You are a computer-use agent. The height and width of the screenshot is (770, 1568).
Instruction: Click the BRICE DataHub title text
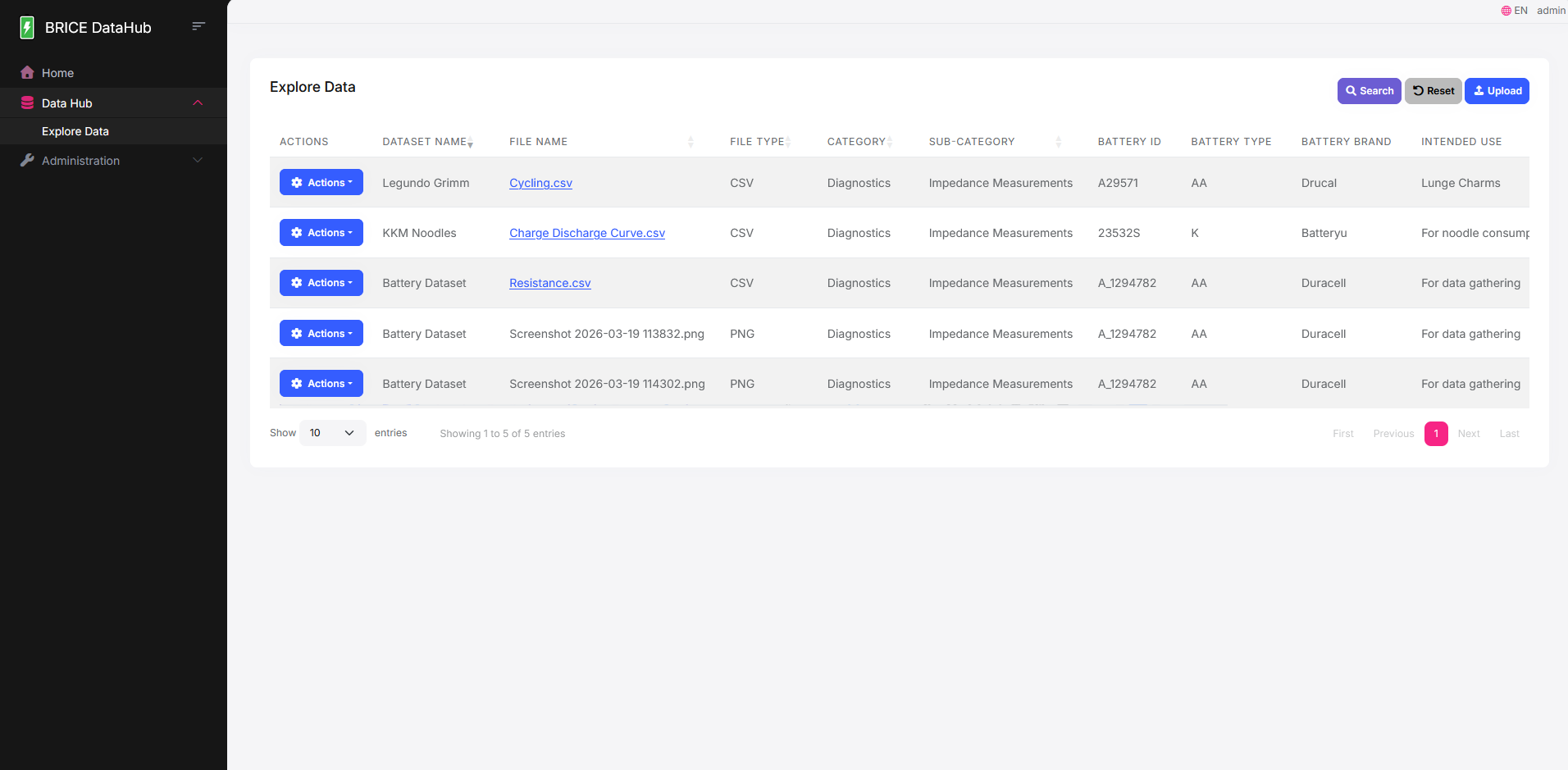98,28
